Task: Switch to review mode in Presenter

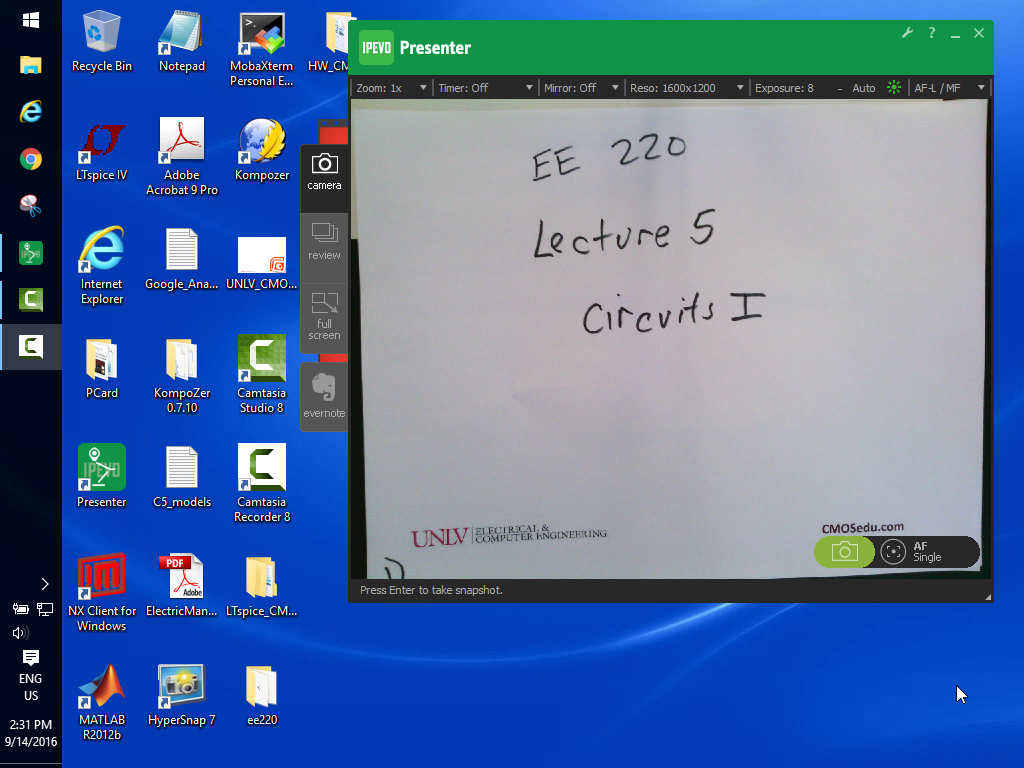Action: [x=324, y=242]
